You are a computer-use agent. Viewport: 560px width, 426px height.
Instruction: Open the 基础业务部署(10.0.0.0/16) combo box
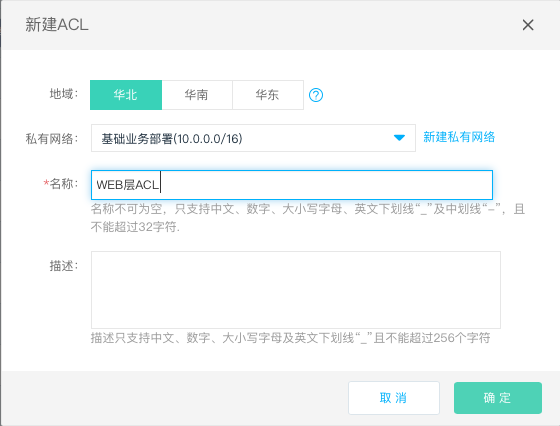point(253,138)
